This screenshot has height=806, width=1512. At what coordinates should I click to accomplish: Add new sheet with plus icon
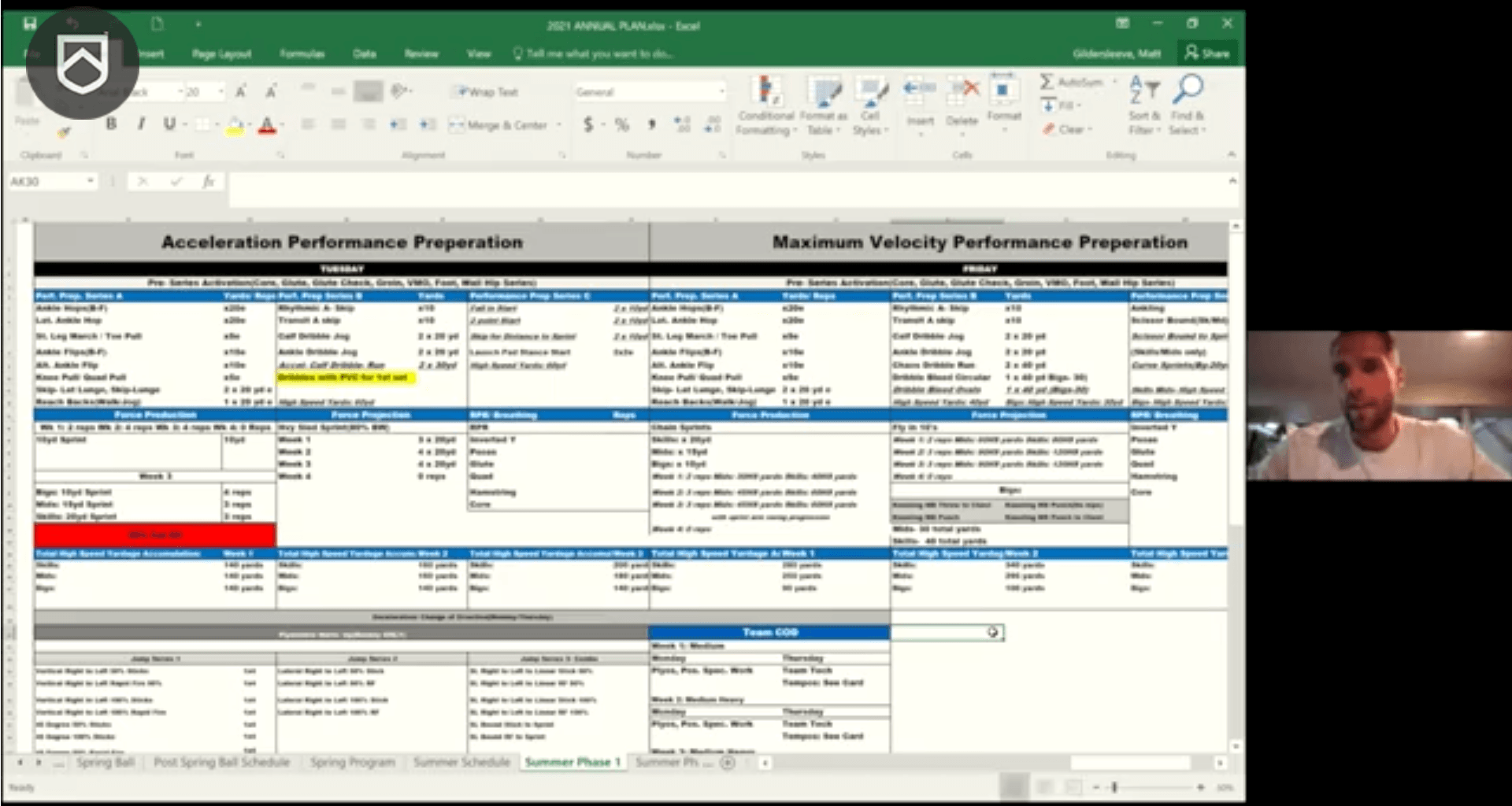click(x=728, y=762)
